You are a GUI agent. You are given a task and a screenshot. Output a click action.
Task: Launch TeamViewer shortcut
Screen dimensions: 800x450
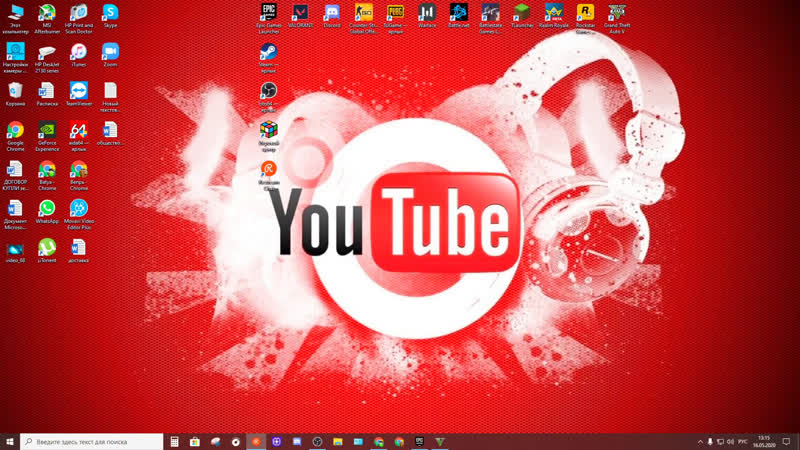pyautogui.click(x=79, y=94)
